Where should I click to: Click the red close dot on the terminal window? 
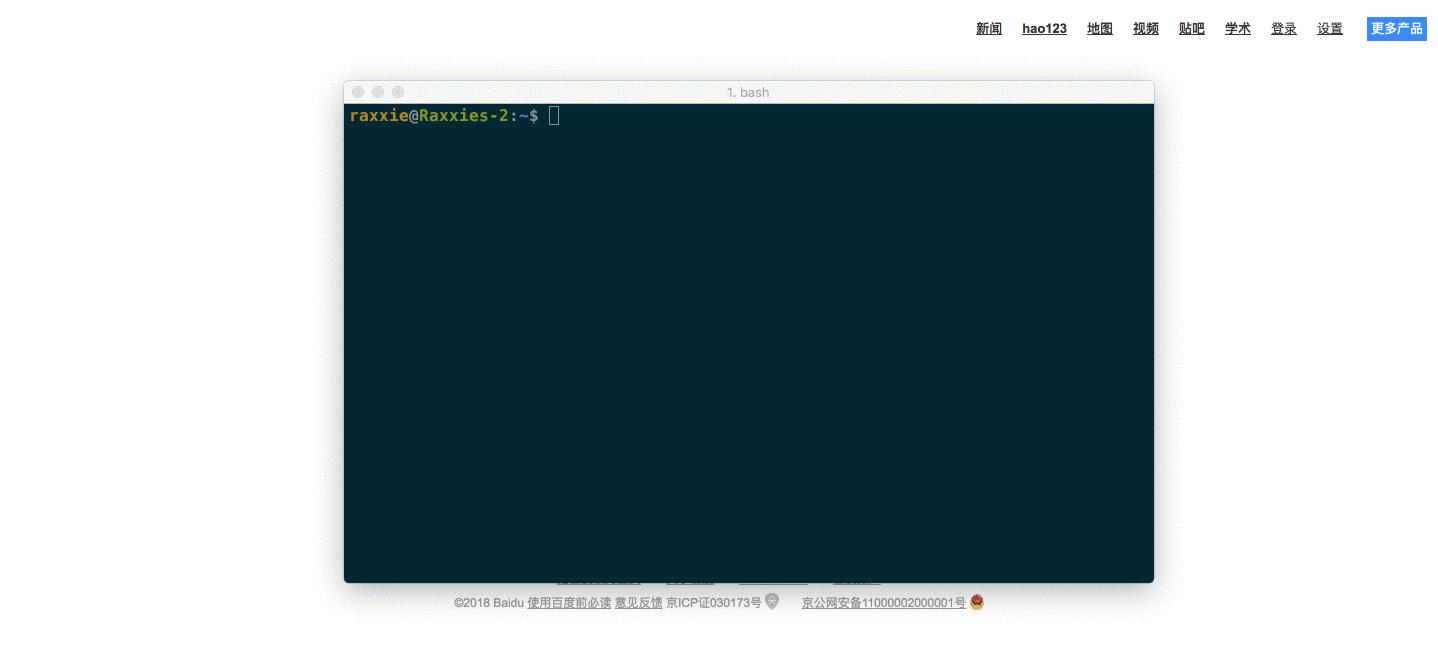coord(357,91)
